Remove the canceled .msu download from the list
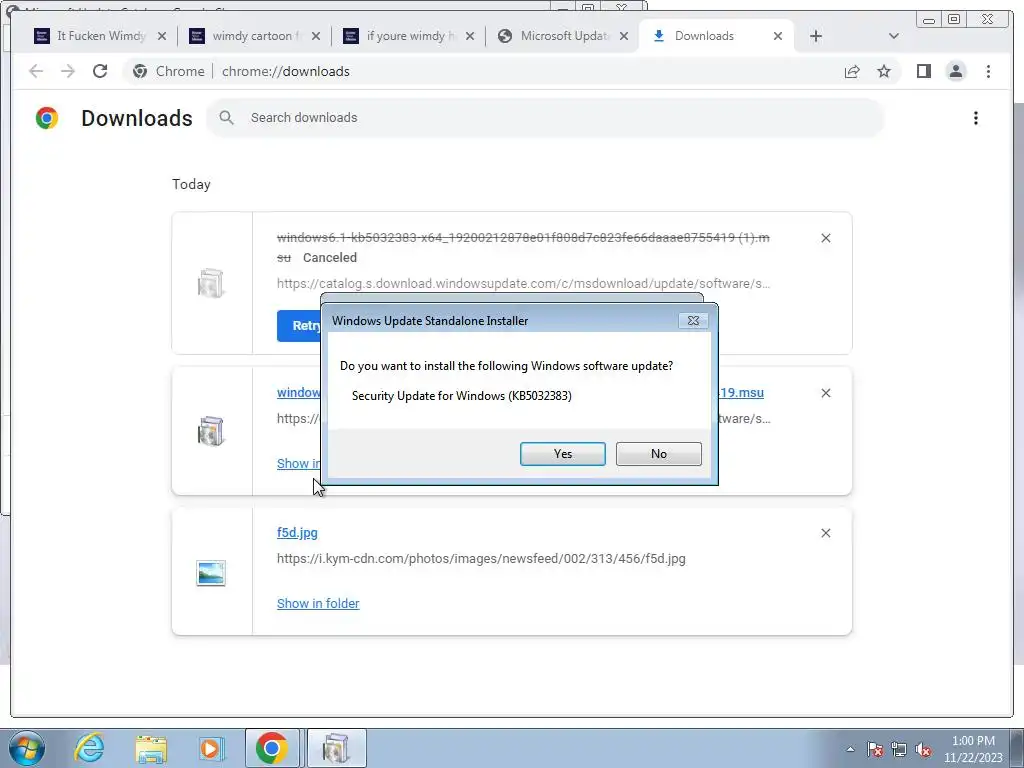Viewport: 1024px width, 768px height. coord(825,238)
